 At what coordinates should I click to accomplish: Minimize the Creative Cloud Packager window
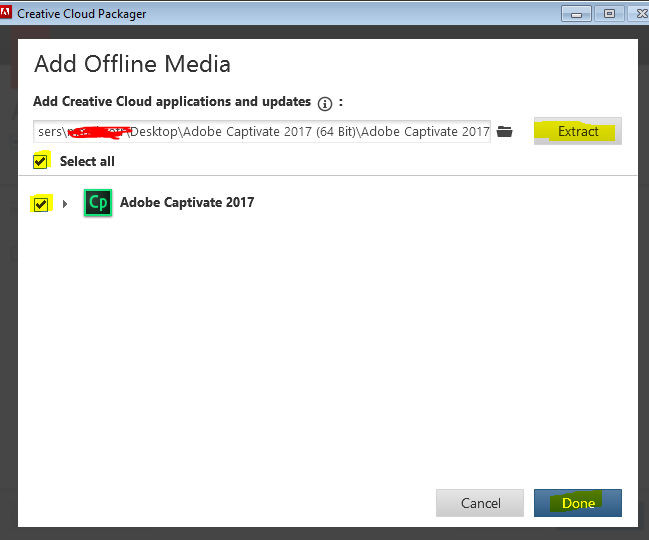[x=576, y=14]
